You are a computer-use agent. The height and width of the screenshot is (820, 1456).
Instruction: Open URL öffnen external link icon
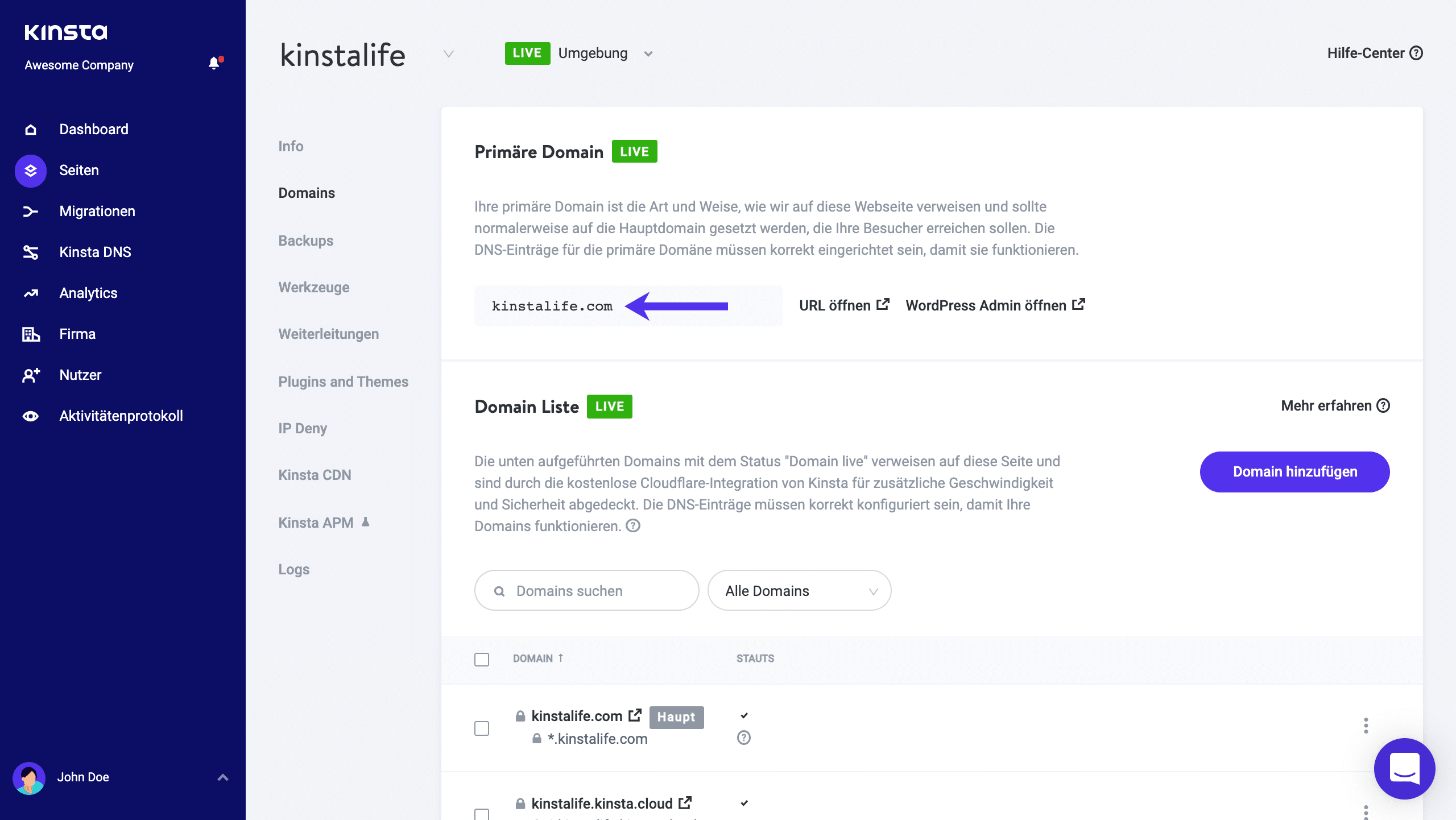click(882, 304)
